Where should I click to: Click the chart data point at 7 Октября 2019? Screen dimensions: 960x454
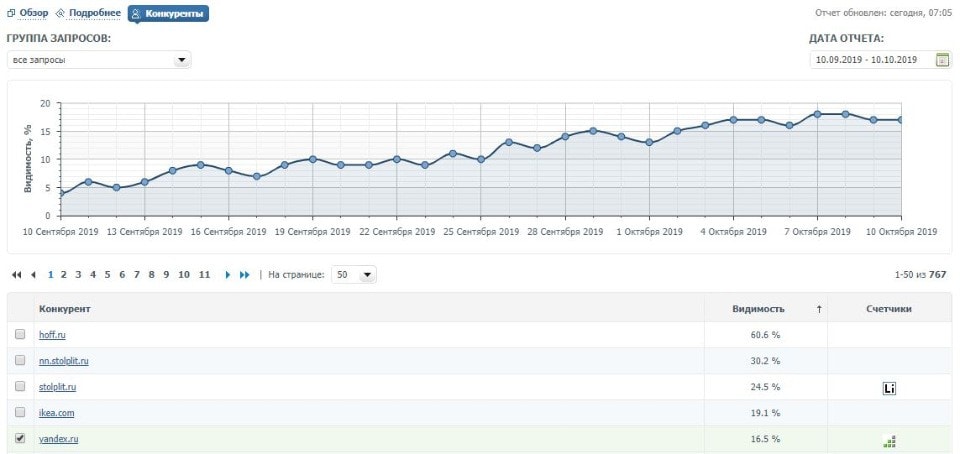817,114
